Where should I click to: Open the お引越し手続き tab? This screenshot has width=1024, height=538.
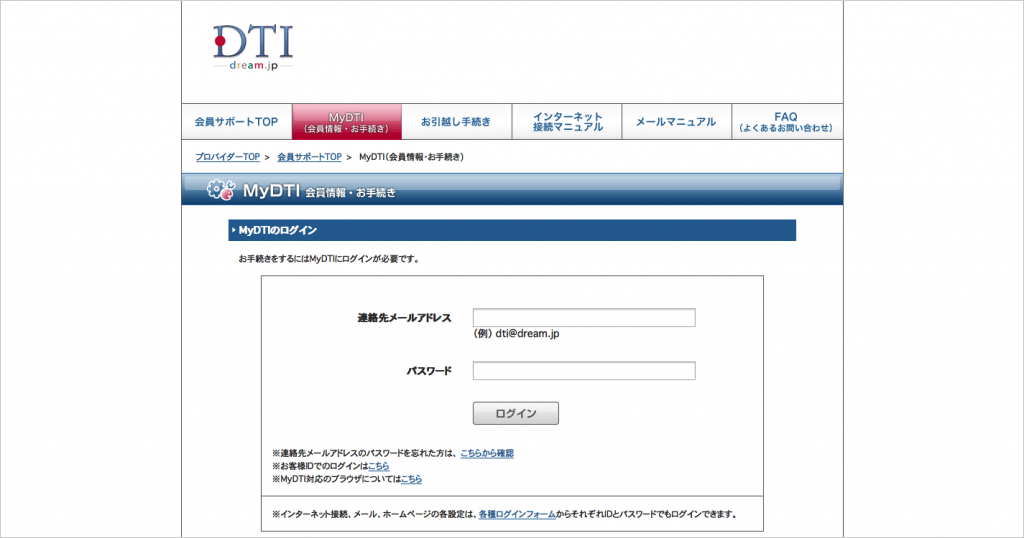click(456, 121)
